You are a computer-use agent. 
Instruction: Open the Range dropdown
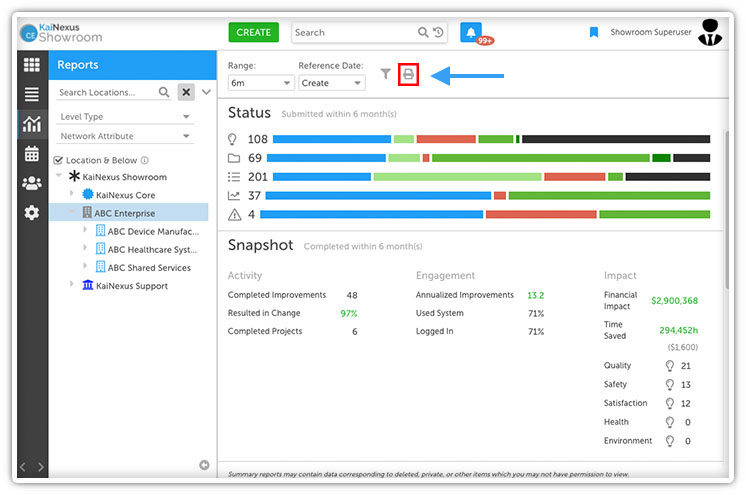tap(260, 83)
